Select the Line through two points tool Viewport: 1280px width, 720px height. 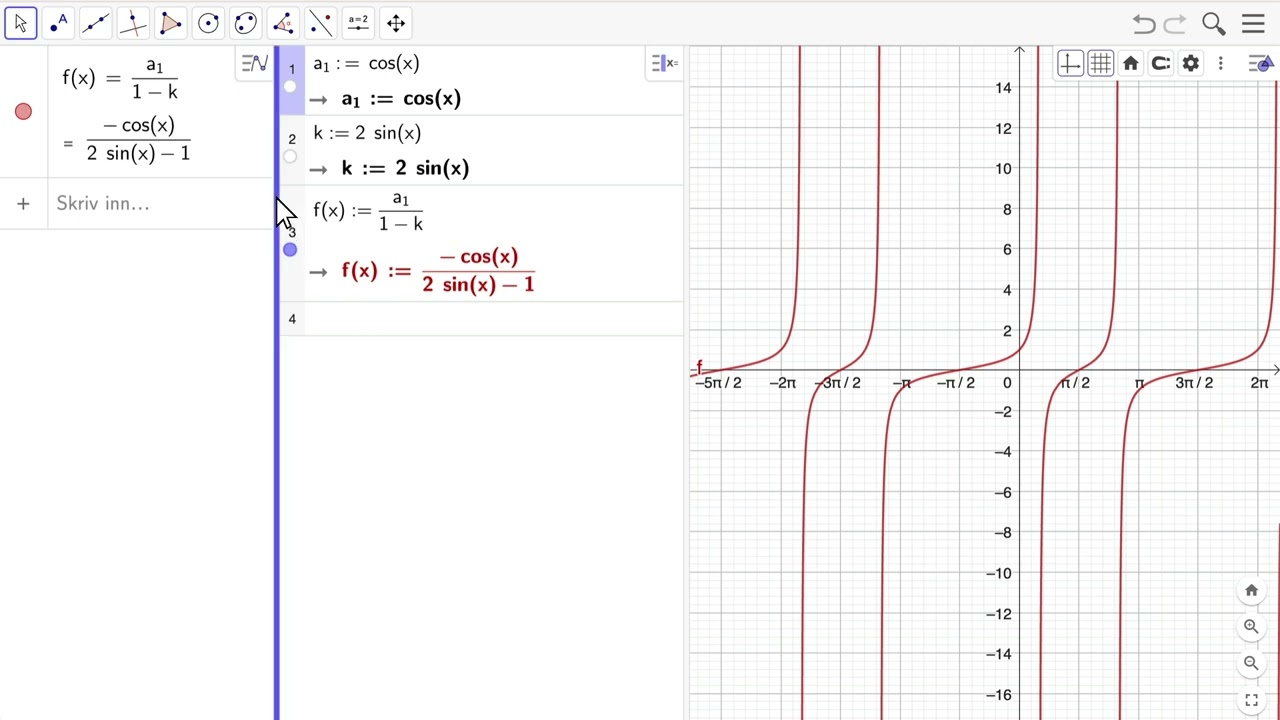click(96, 23)
